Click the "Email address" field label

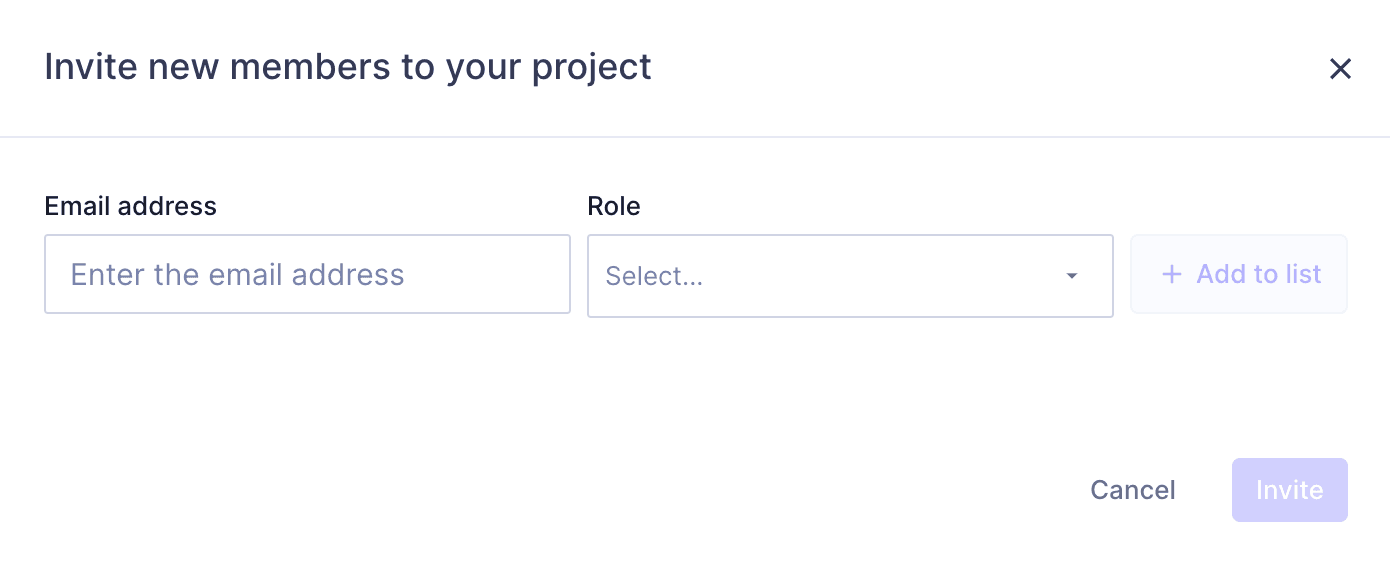tap(130, 206)
